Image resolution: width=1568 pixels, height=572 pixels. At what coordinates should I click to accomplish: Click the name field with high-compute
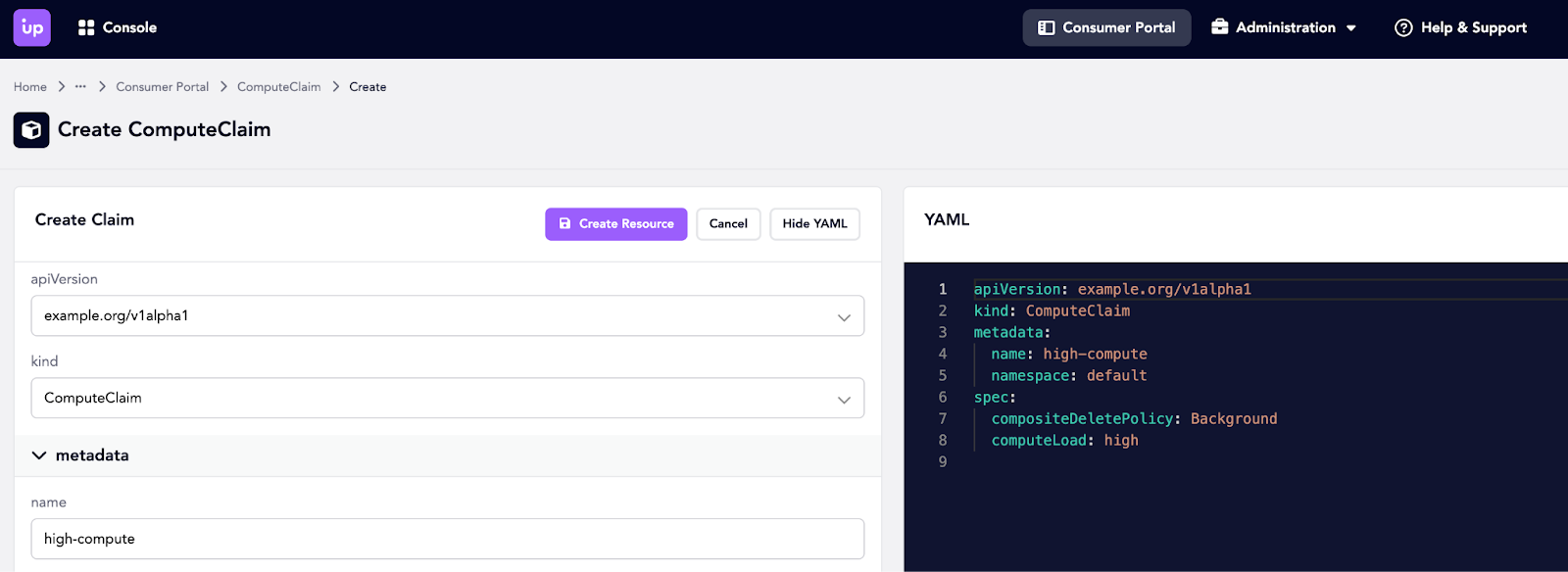[x=448, y=539]
